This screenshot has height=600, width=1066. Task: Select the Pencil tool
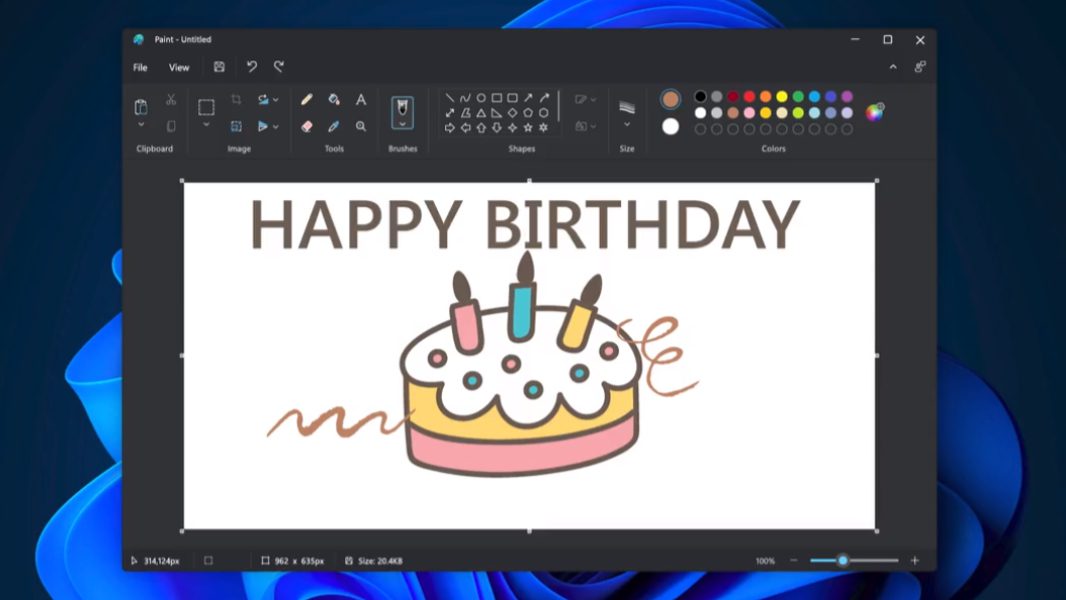click(307, 100)
